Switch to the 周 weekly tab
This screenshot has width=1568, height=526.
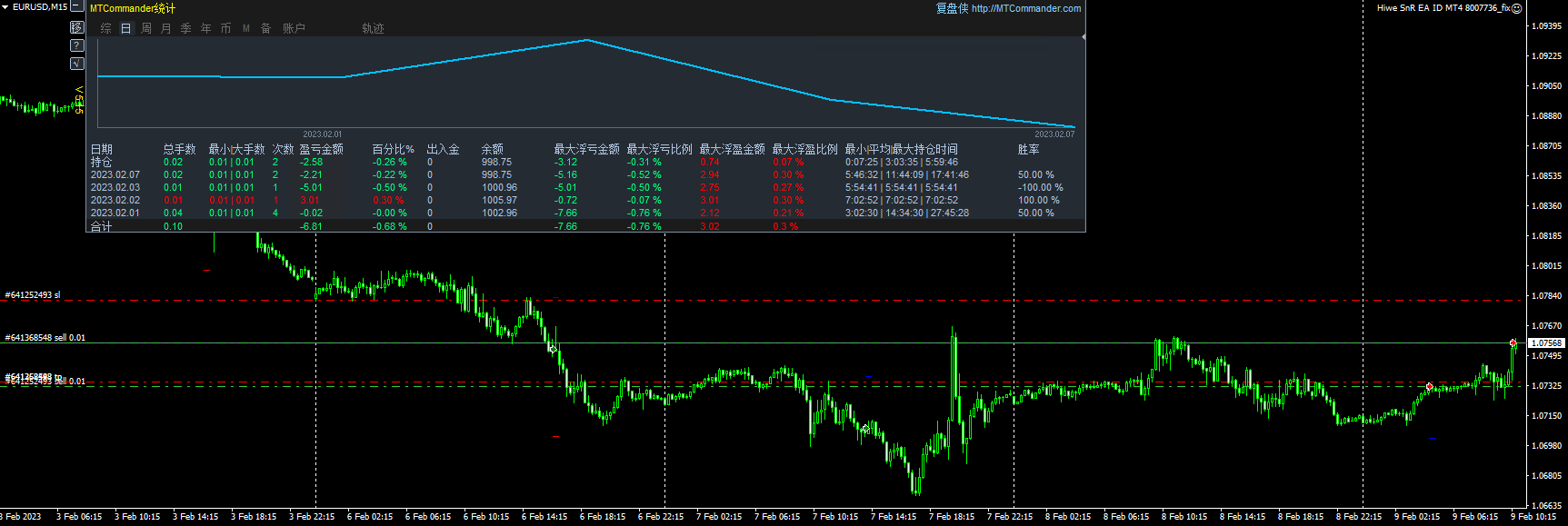click(x=145, y=28)
